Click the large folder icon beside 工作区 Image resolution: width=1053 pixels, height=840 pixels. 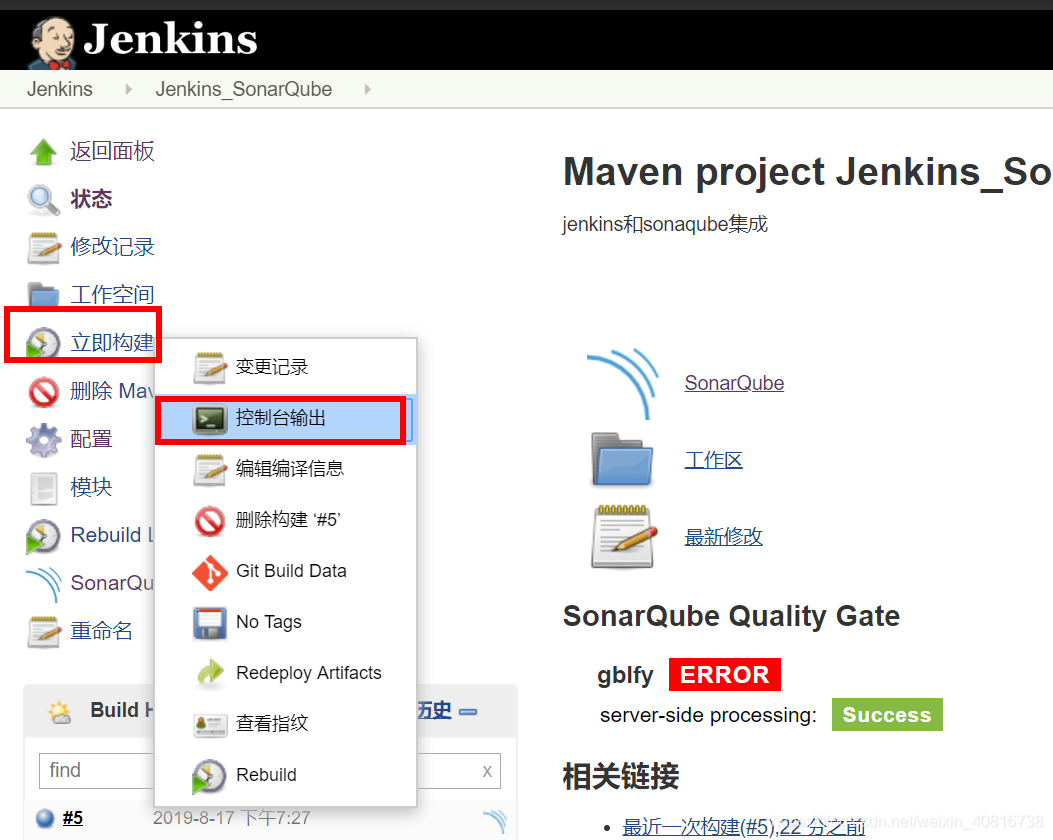622,459
